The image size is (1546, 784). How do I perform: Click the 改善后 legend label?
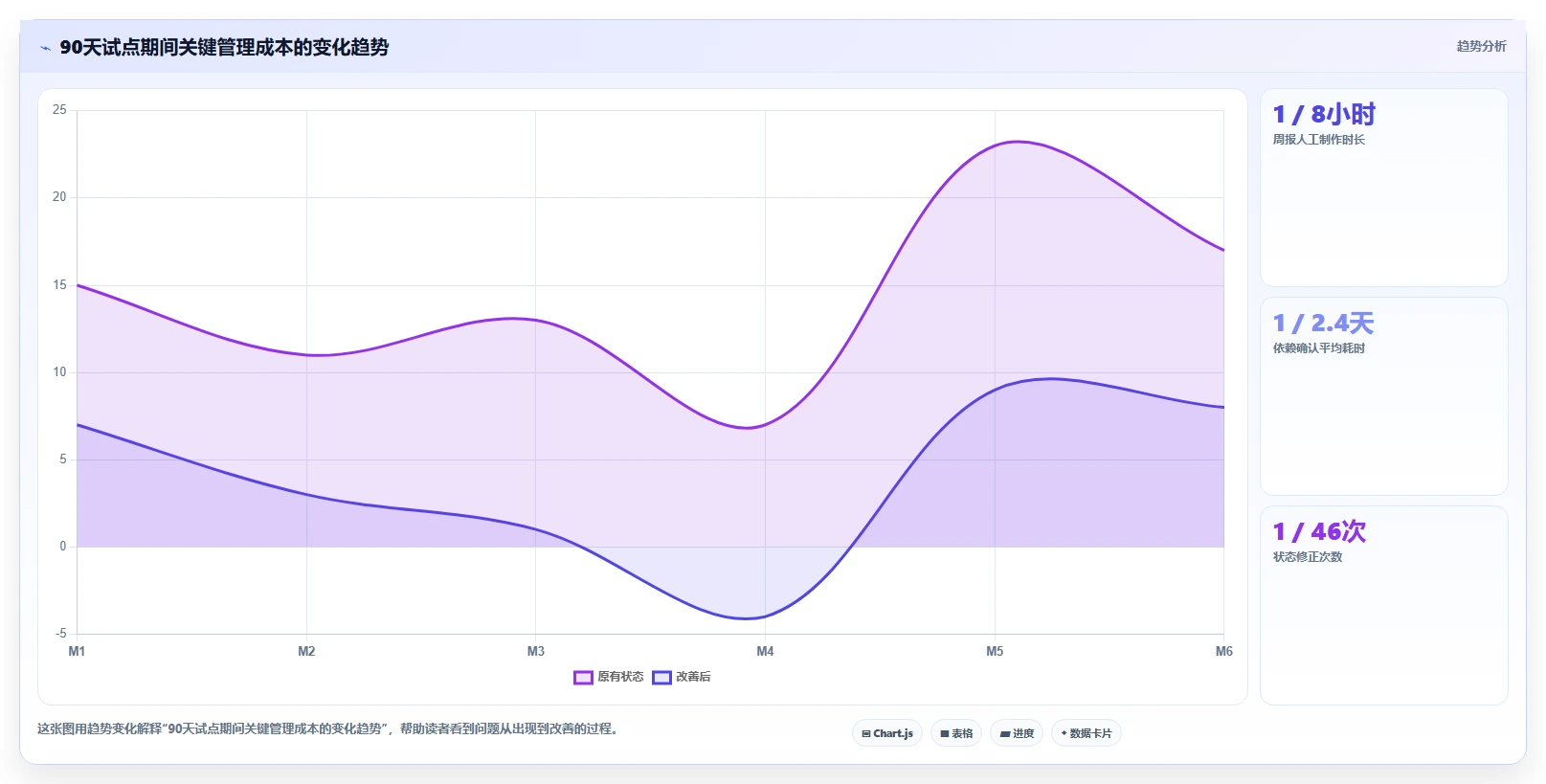[x=693, y=677]
